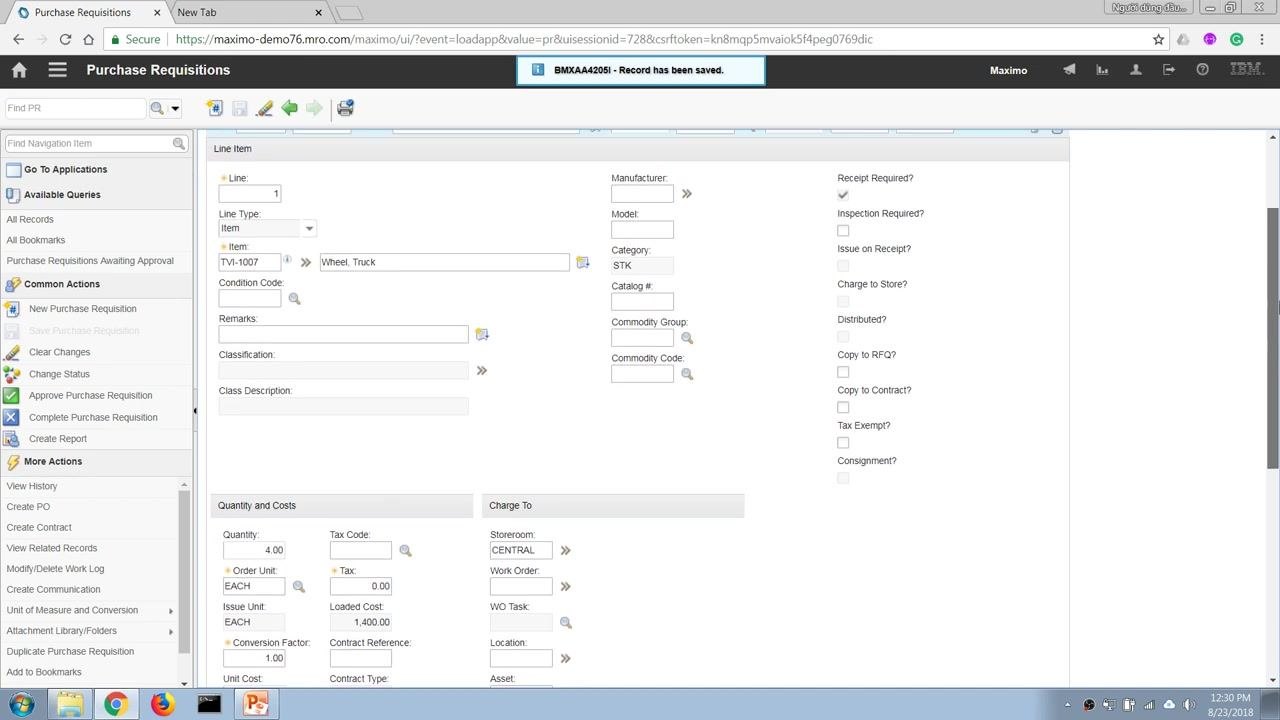
Task: Select Purchase Requisitions Awaiting Approval query
Action: click(90, 261)
